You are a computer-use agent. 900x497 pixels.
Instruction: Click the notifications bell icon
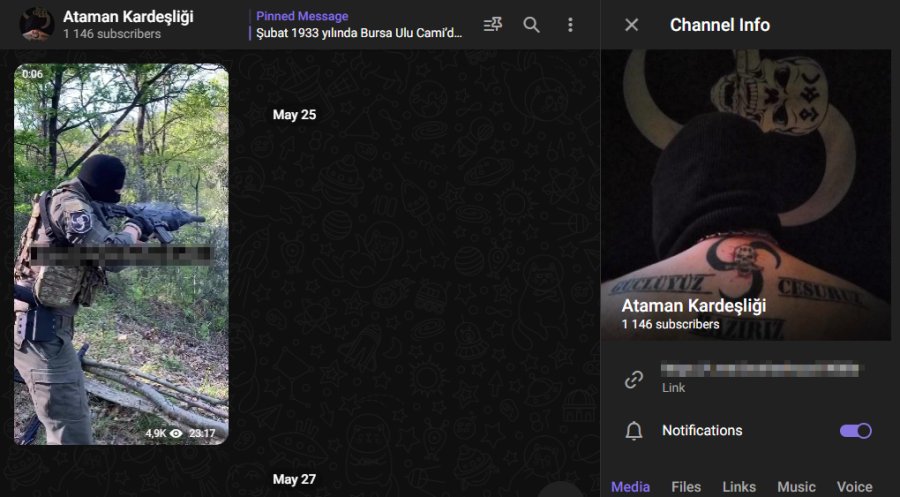tap(634, 430)
